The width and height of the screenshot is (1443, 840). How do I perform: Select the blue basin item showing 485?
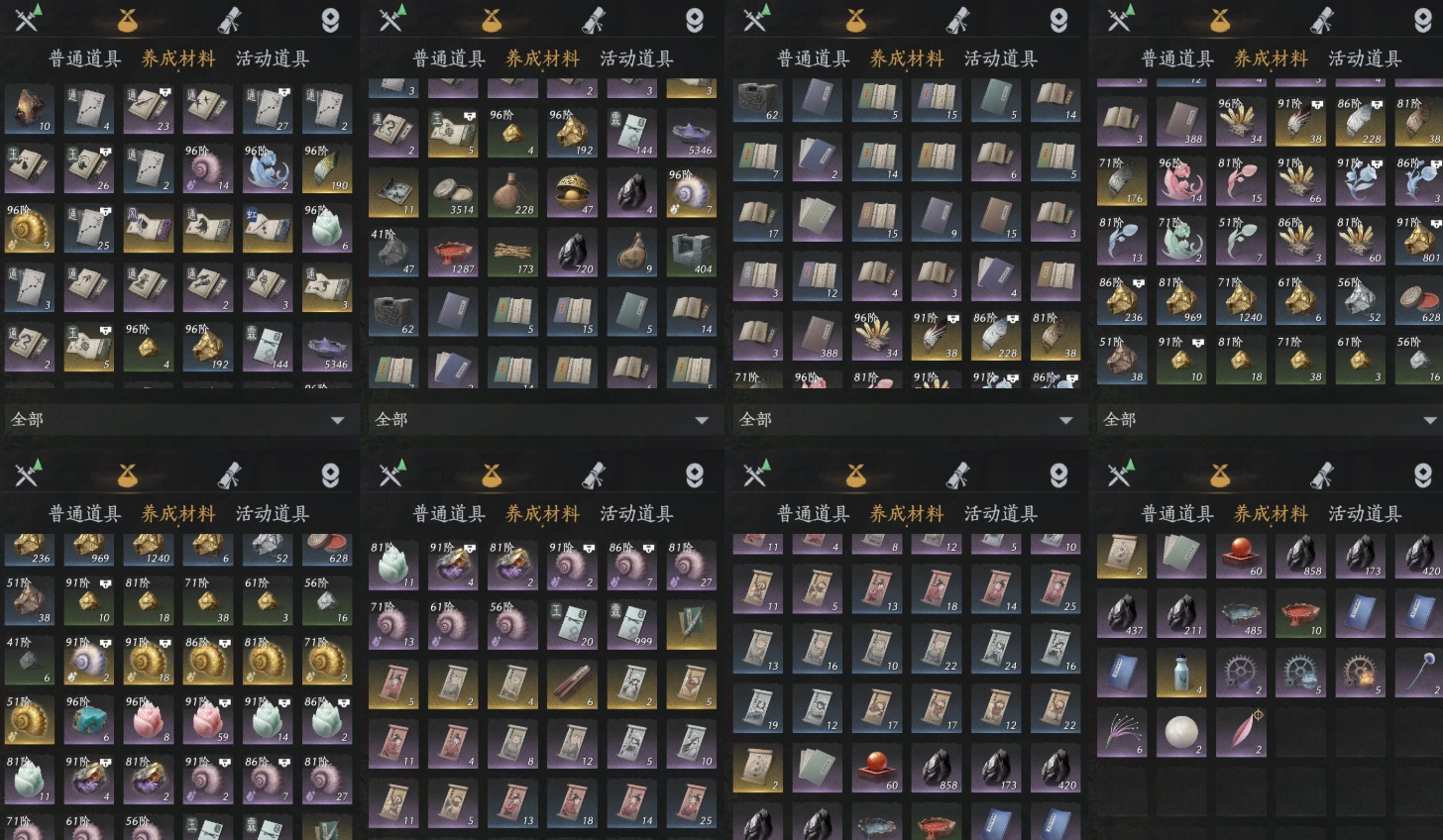(x=1241, y=613)
